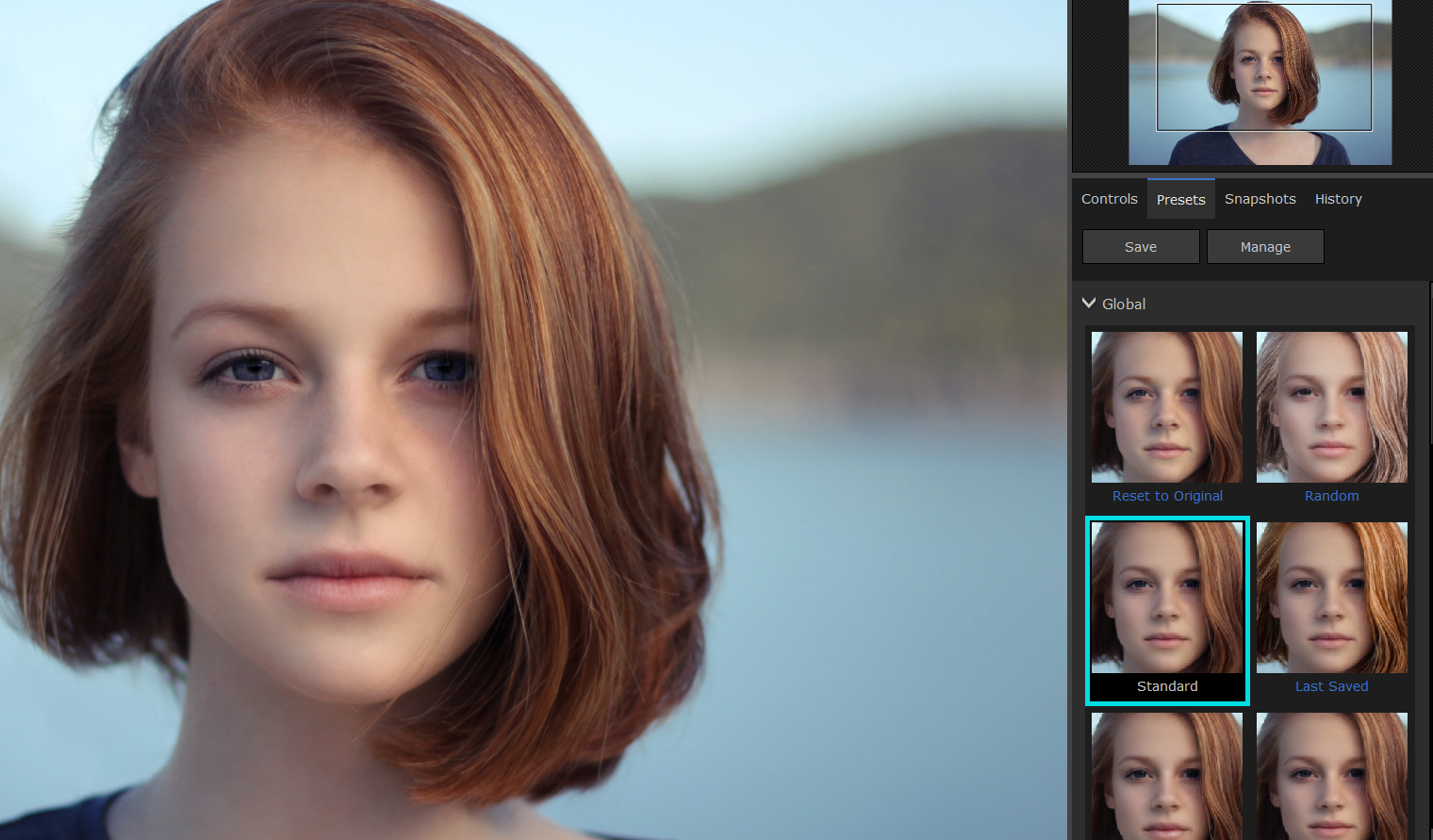The height and width of the screenshot is (840, 1433).
Task: Select the Standard preset thumbnail
Action: click(x=1166, y=597)
